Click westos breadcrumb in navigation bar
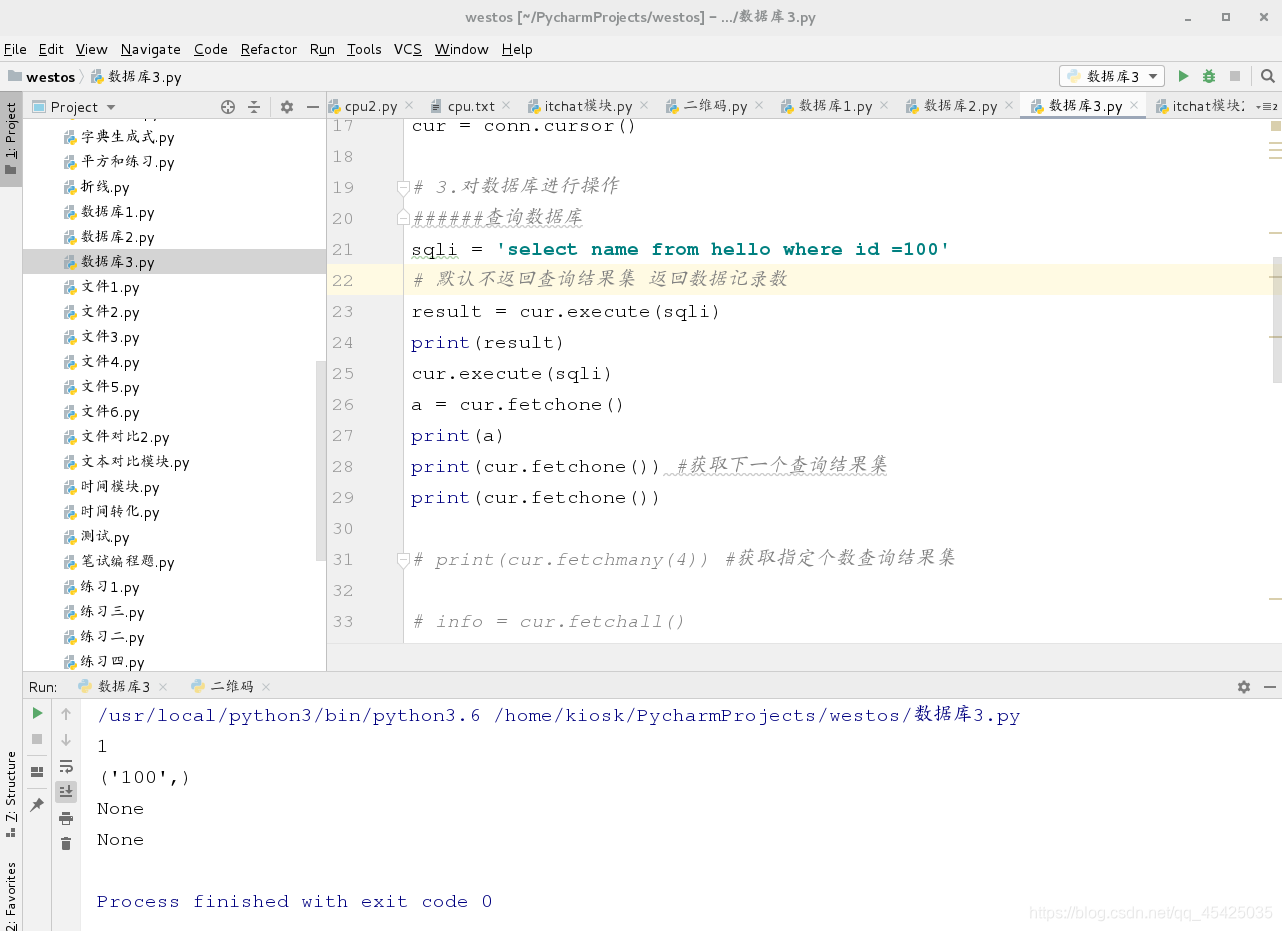This screenshot has width=1282, height=931. tap(41, 77)
